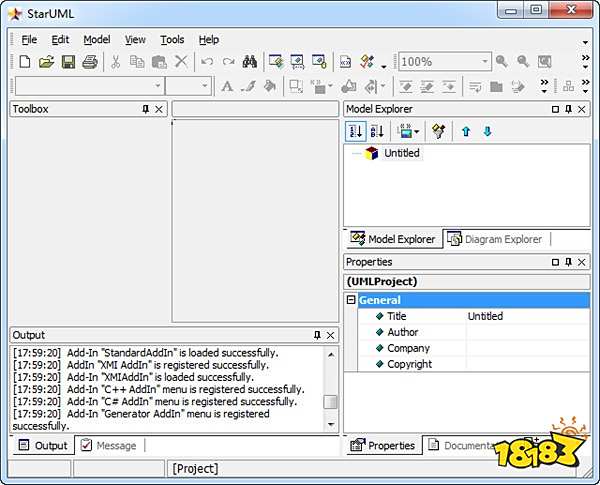The image size is (600, 485).
Task: Click the Output panel scrollbar thumb
Action: [331, 402]
